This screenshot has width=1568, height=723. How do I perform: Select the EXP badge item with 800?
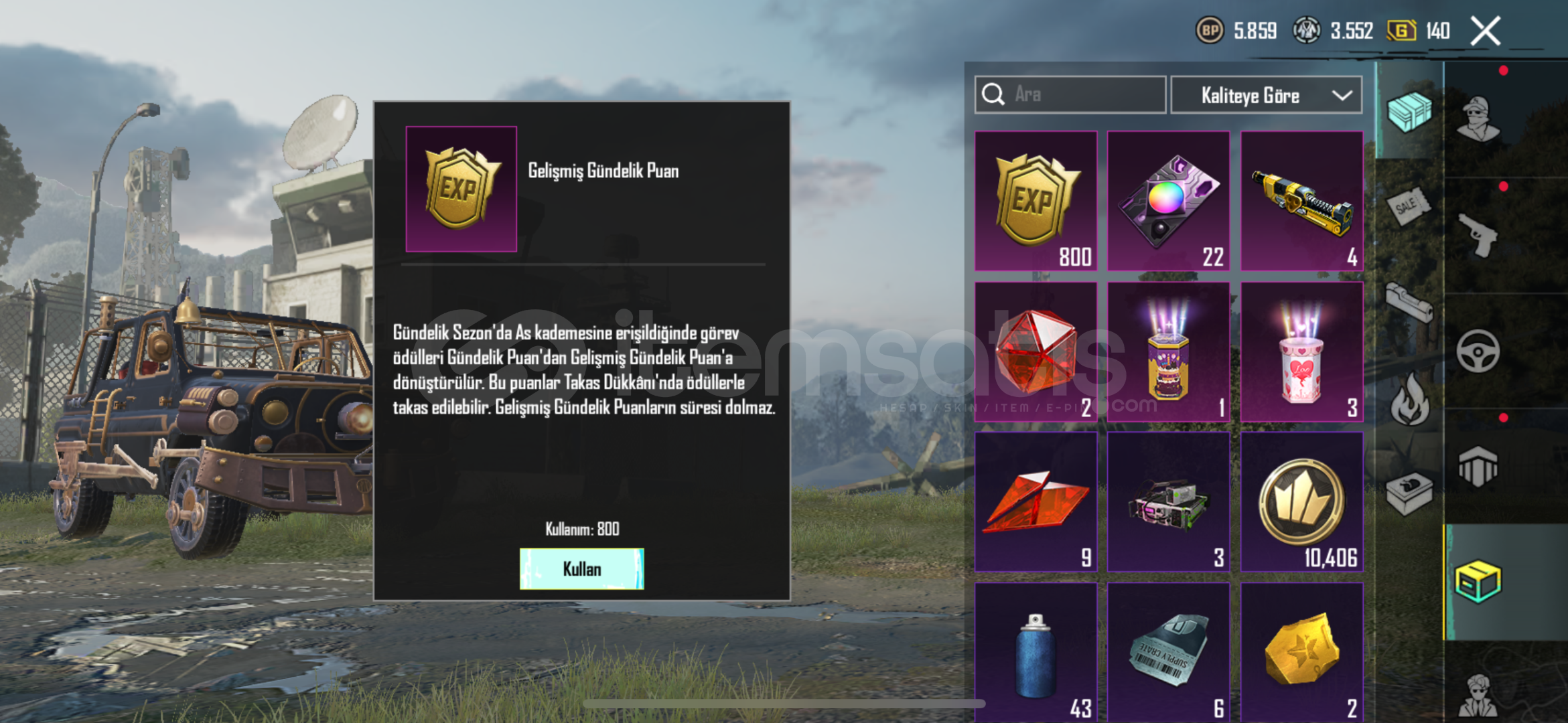pyautogui.click(x=1036, y=201)
